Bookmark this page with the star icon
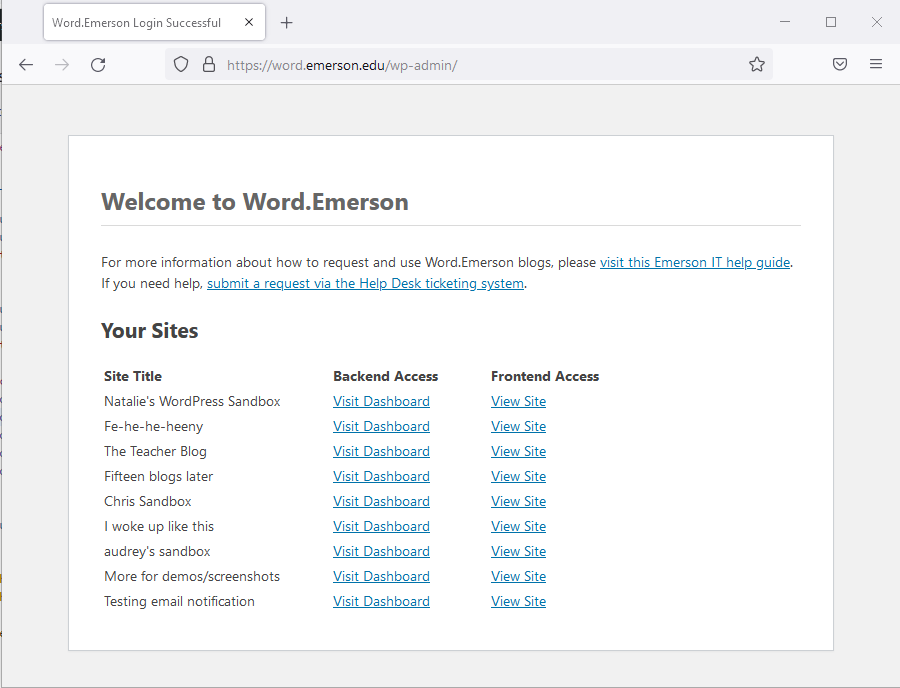900x688 pixels. pyautogui.click(x=757, y=64)
